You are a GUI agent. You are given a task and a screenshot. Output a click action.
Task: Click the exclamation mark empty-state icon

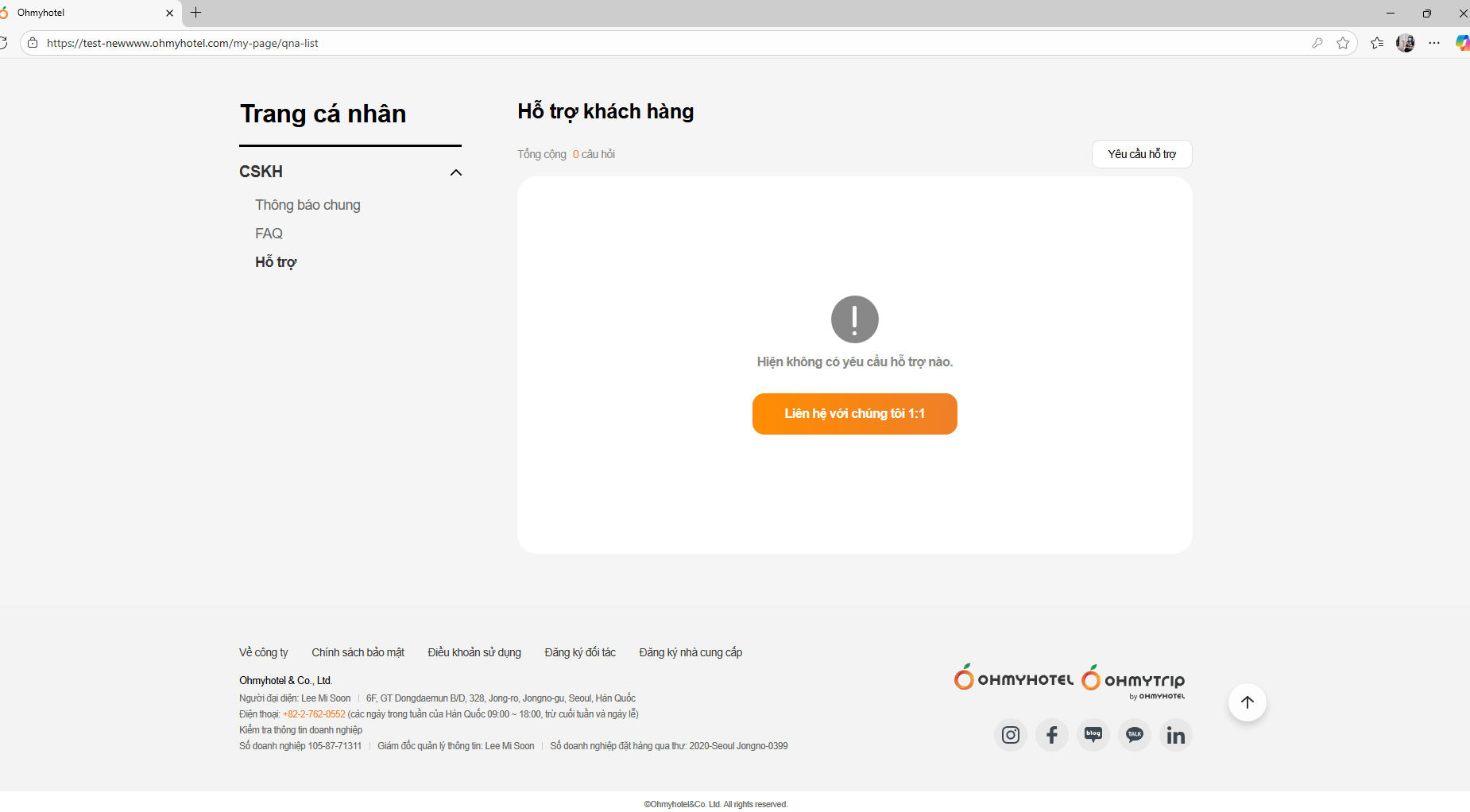(x=855, y=319)
